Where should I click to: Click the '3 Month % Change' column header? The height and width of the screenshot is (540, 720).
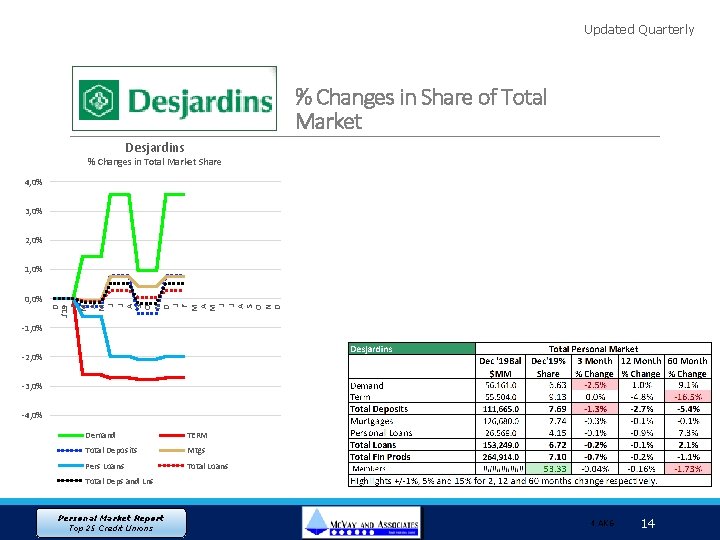pyautogui.click(x=595, y=367)
